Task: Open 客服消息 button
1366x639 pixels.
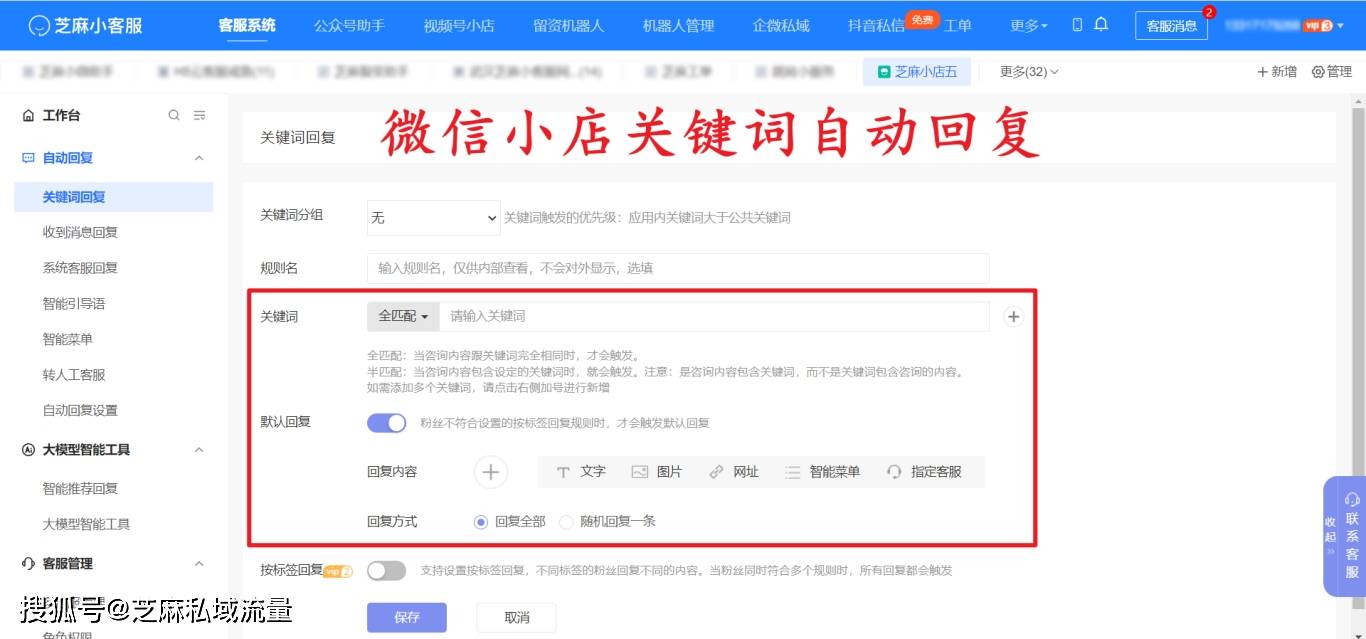Action: [x=1171, y=26]
